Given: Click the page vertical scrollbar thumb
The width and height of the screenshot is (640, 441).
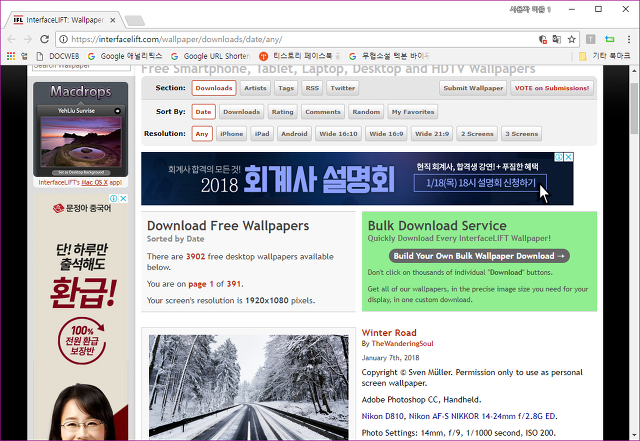Looking at the screenshot, I should point(633,108).
